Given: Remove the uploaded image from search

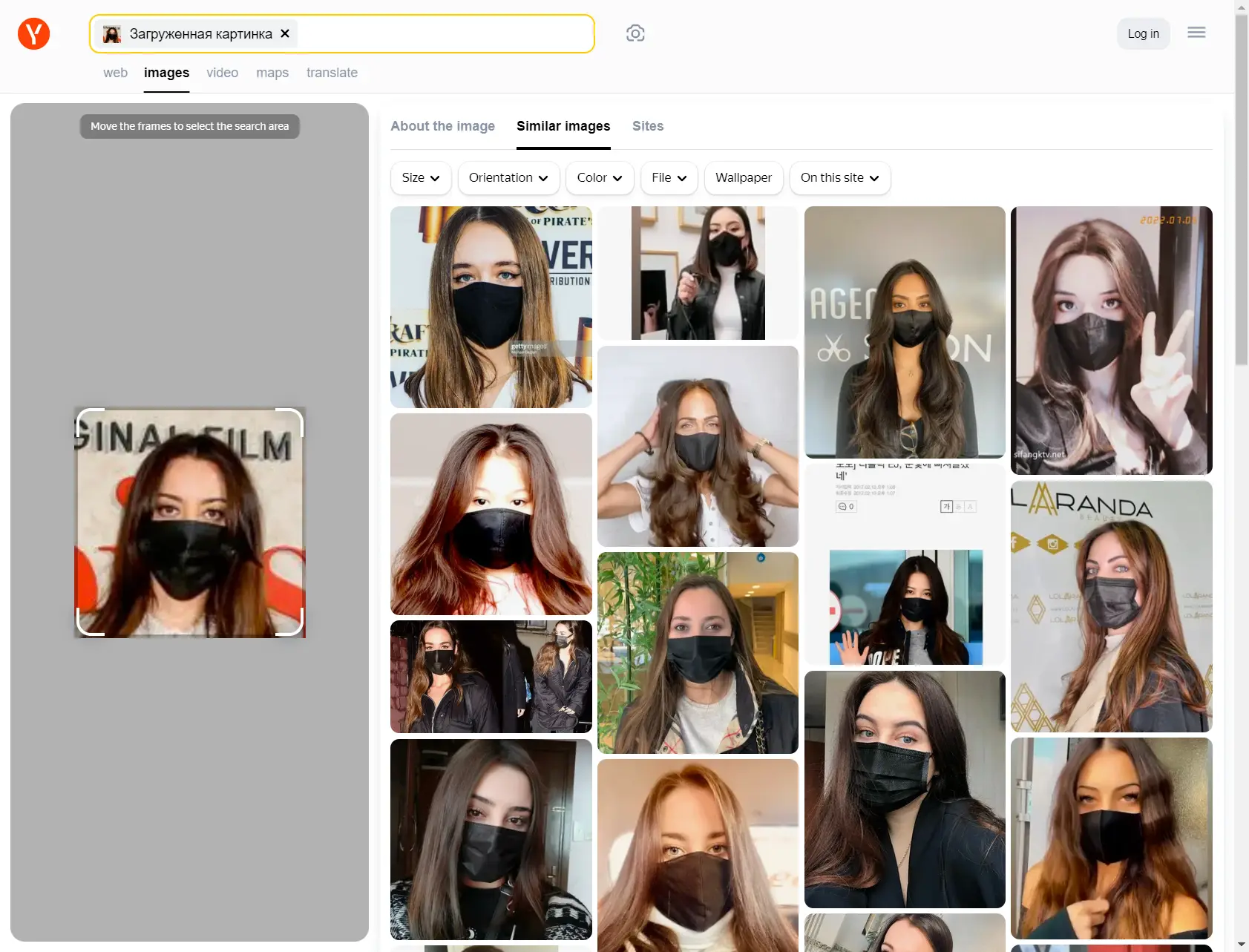Looking at the screenshot, I should click(285, 33).
